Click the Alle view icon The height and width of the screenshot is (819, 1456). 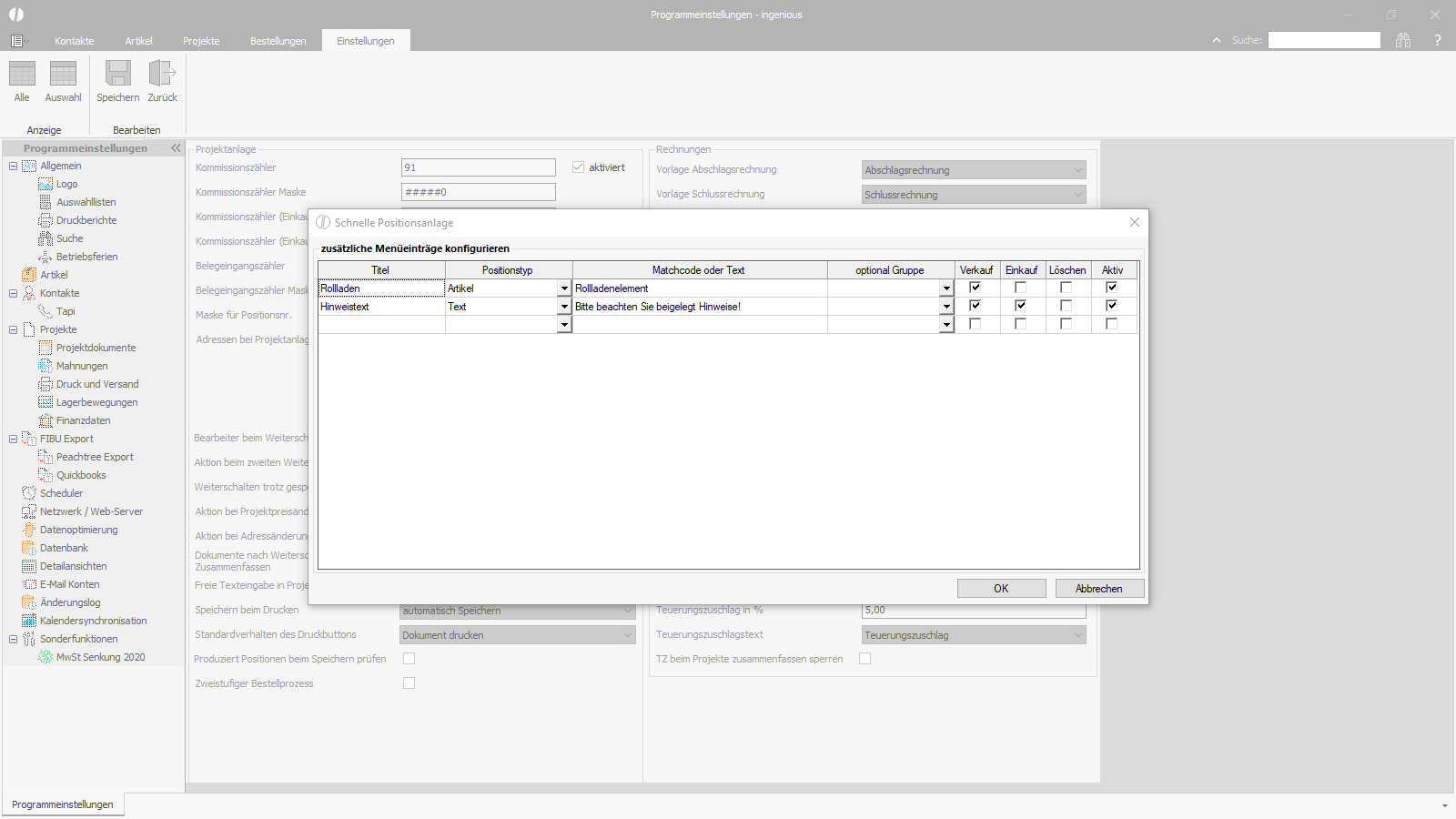pos(22,74)
